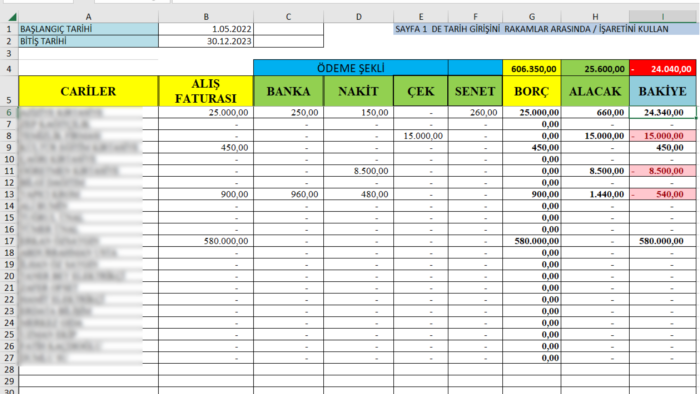Viewport: 700px width, 394px height.
Task: Select ÇEK cell with 15.000,00
Action: tap(421, 136)
